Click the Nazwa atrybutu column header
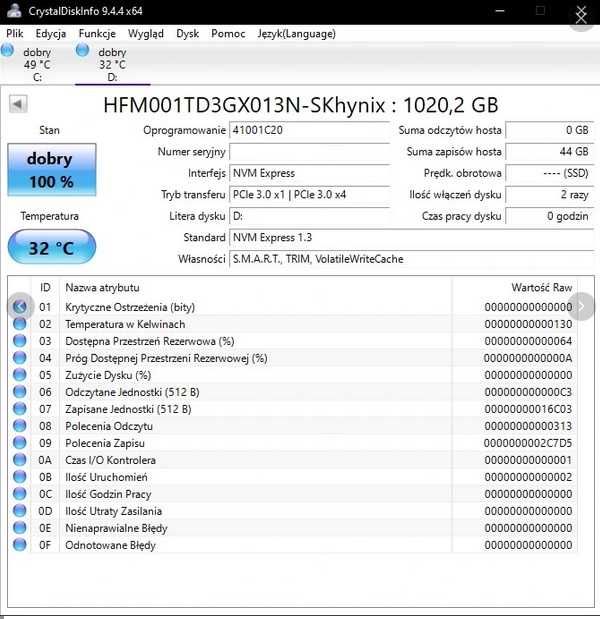Screen dimensions: 600x619 pos(255,288)
